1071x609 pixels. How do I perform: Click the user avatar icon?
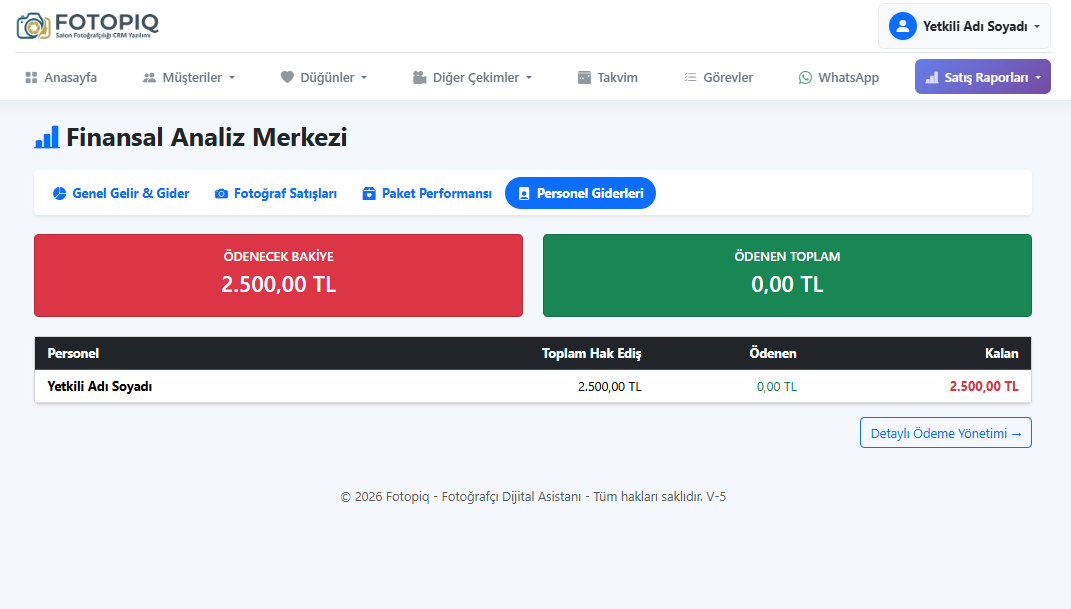(903, 26)
